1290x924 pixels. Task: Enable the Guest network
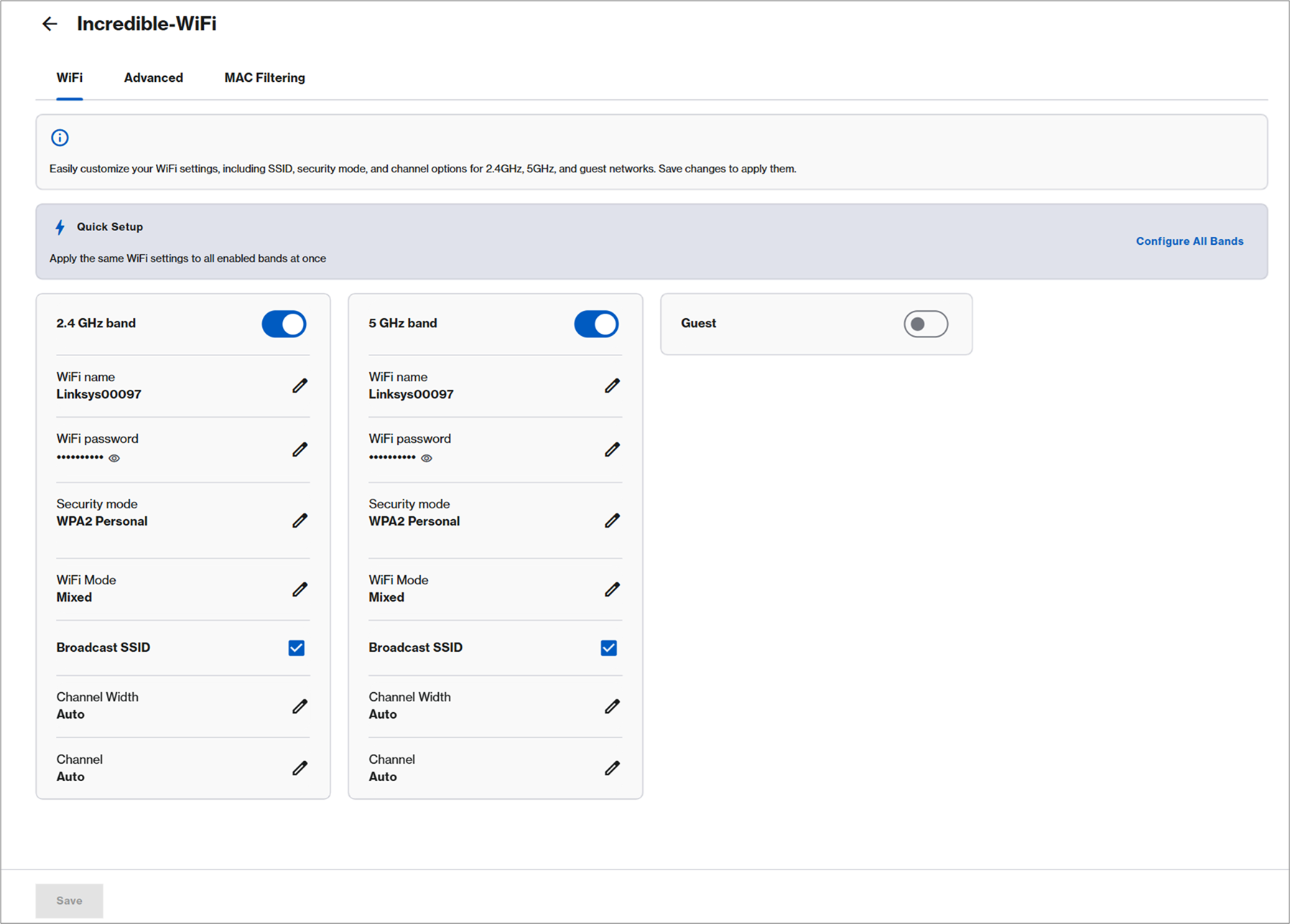click(925, 324)
